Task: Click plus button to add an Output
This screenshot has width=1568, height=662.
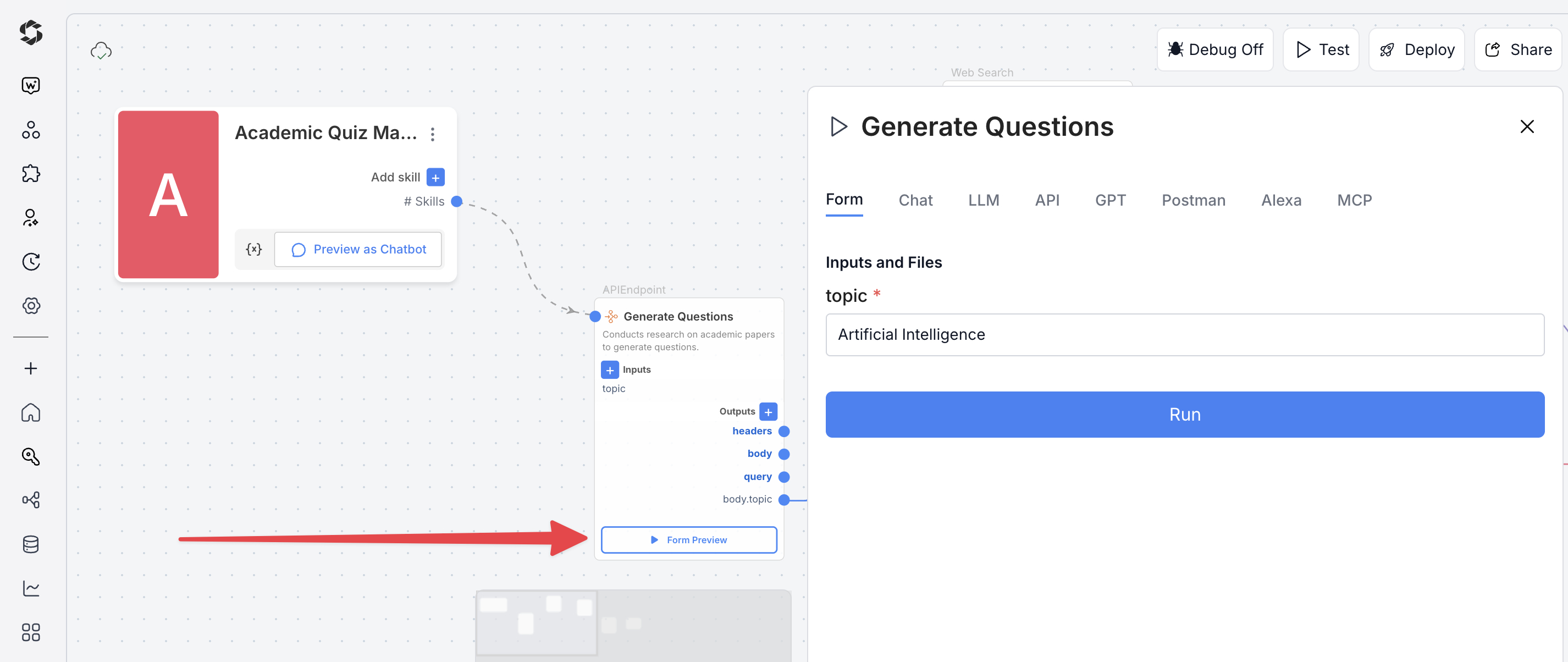Action: (x=768, y=412)
